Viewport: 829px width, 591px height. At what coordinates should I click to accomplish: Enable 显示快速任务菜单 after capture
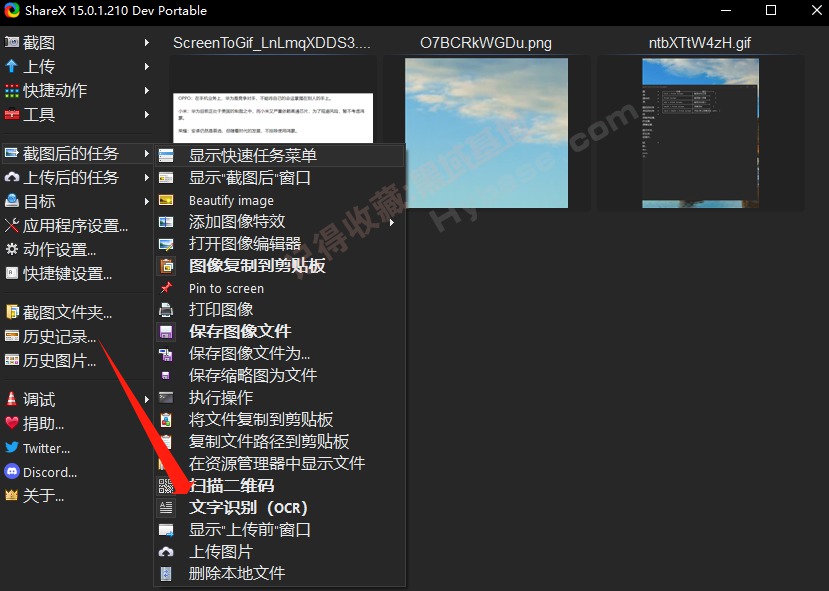[280, 155]
